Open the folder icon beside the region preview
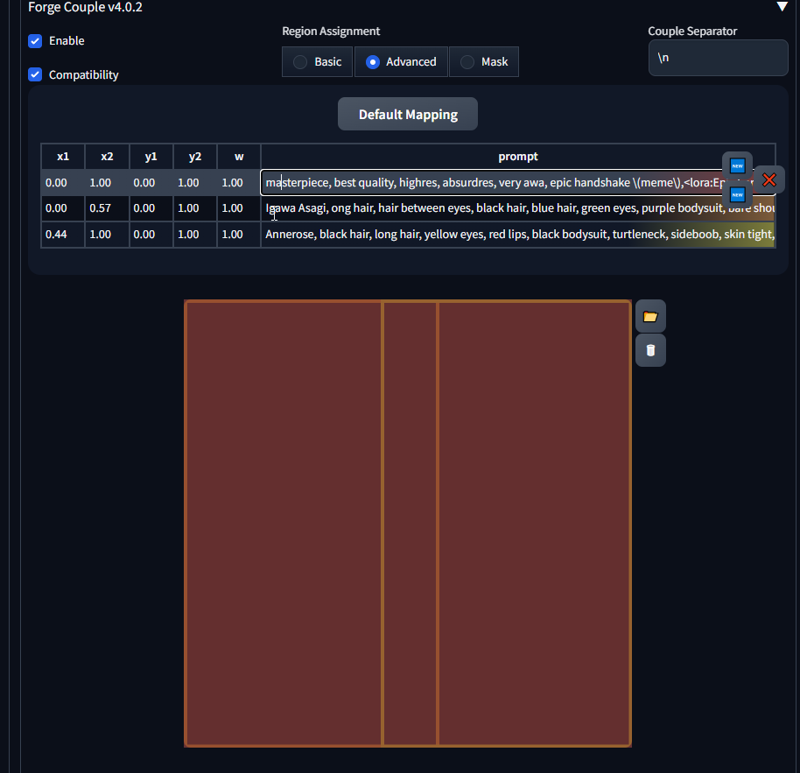The width and height of the screenshot is (800, 773). coord(650,317)
